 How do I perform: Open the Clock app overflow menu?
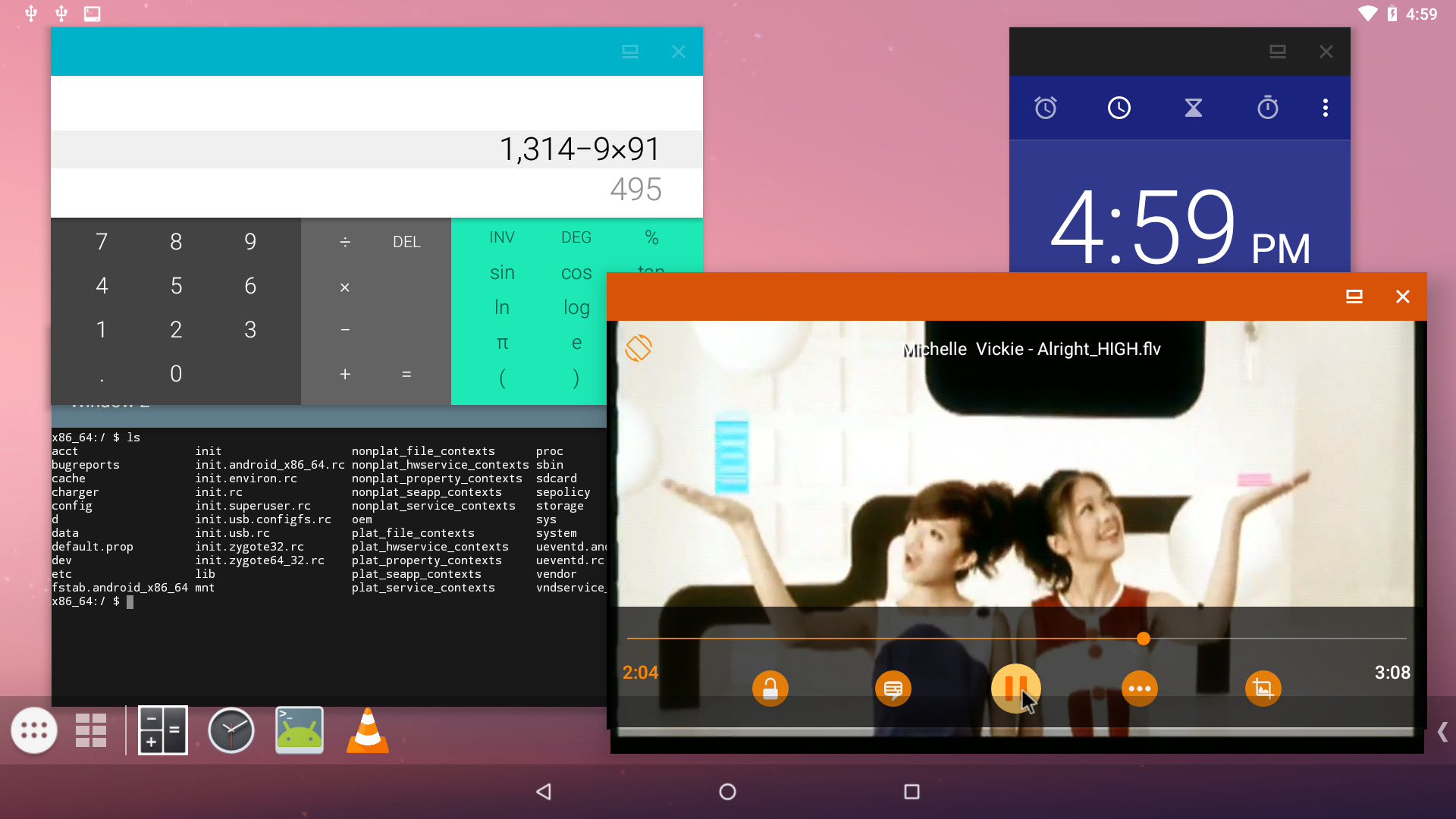click(x=1325, y=107)
